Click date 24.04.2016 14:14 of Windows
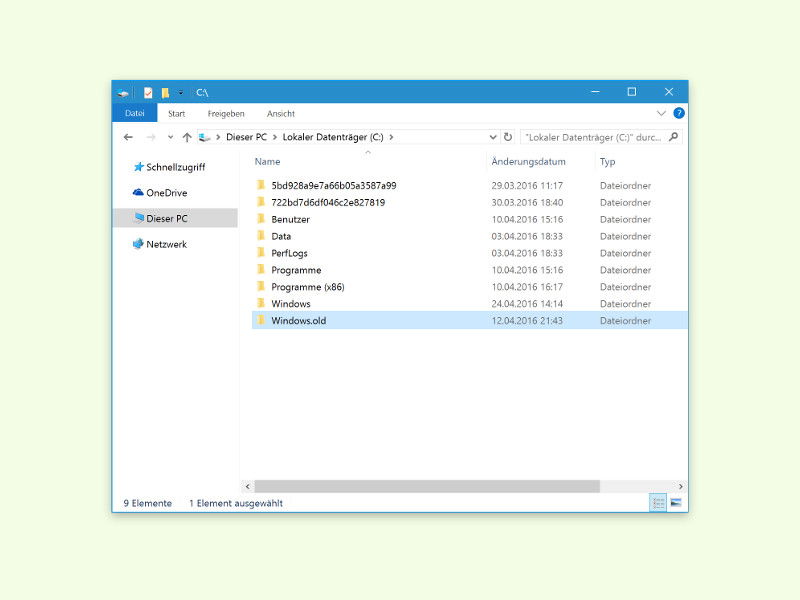 [x=527, y=304]
